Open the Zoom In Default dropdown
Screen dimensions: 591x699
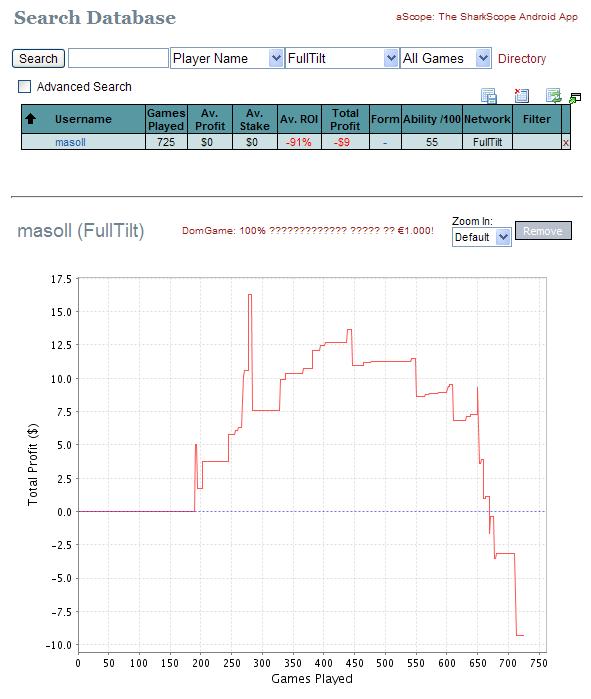pyautogui.click(x=481, y=237)
